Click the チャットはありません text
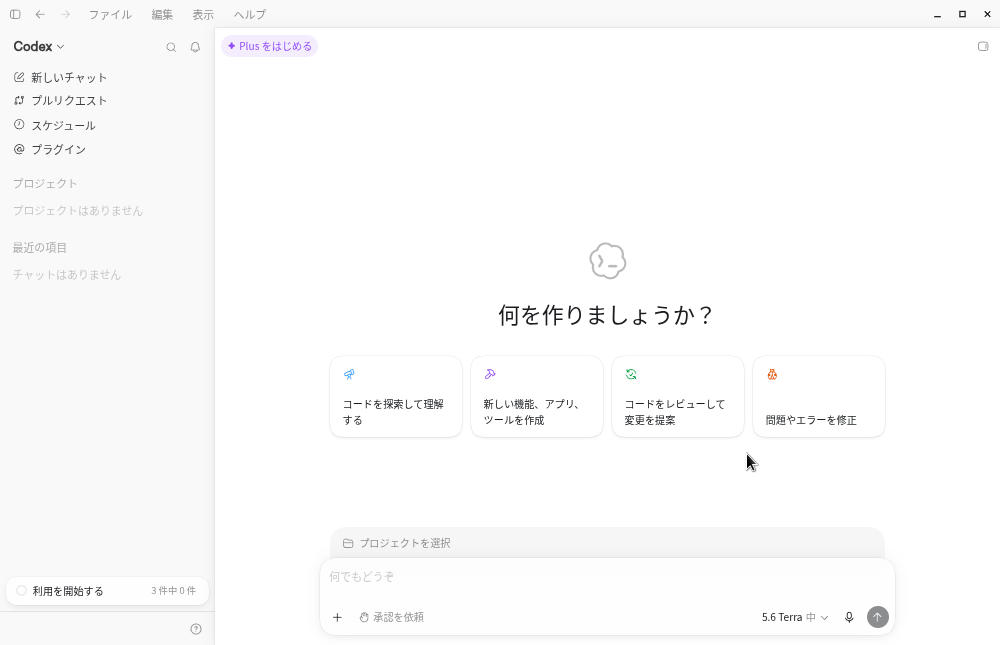This screenshot has width=1000, height=645. pos(67,274)
